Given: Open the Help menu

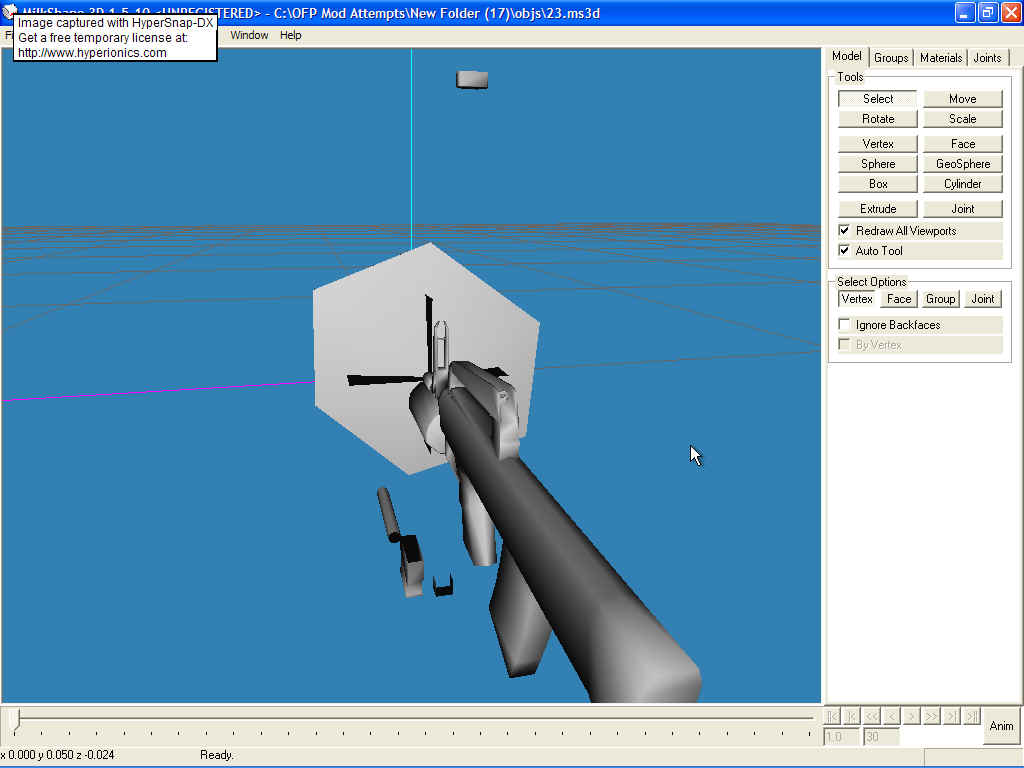Looking at the screenshot, I should tap(290, 35).
